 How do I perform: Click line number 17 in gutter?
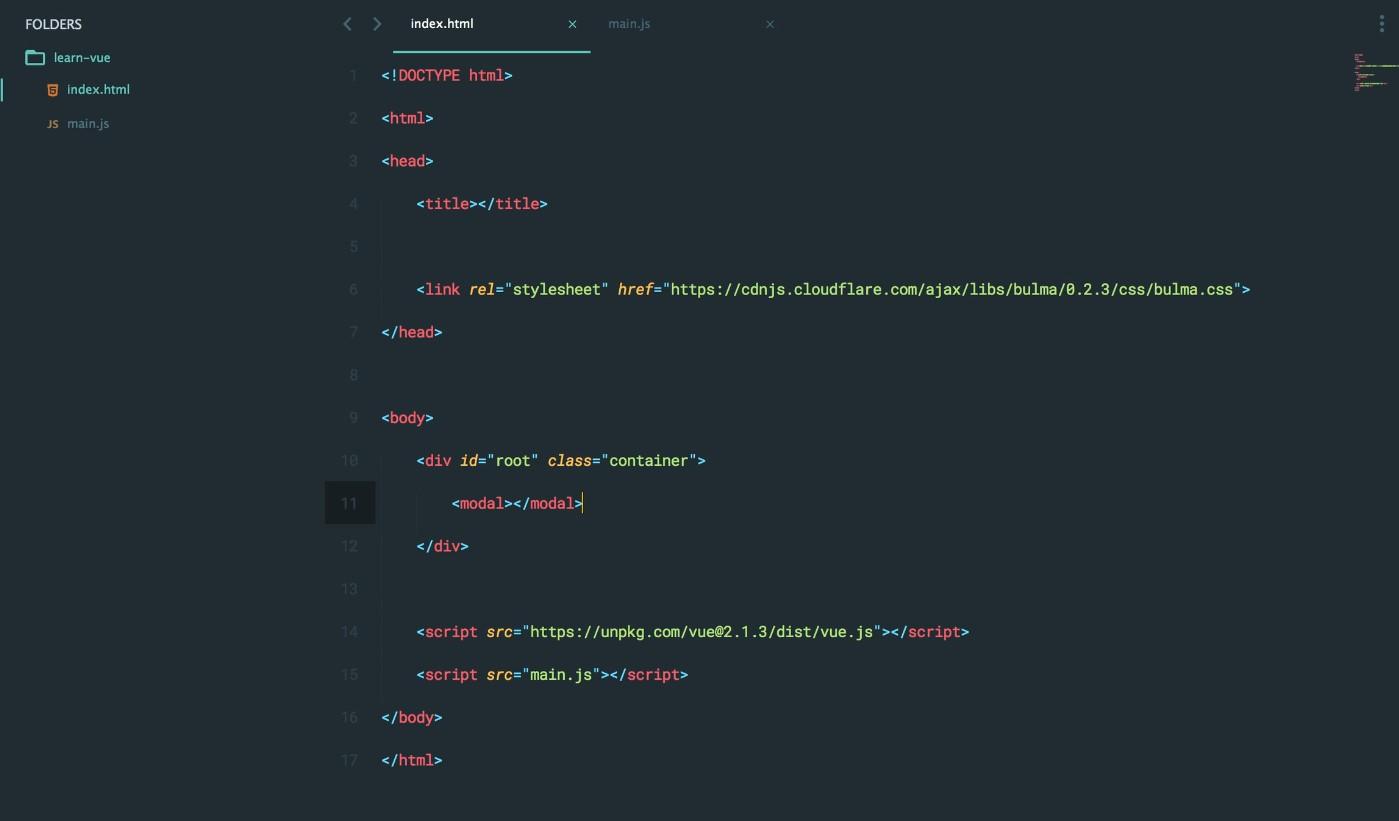pos(349,760)
